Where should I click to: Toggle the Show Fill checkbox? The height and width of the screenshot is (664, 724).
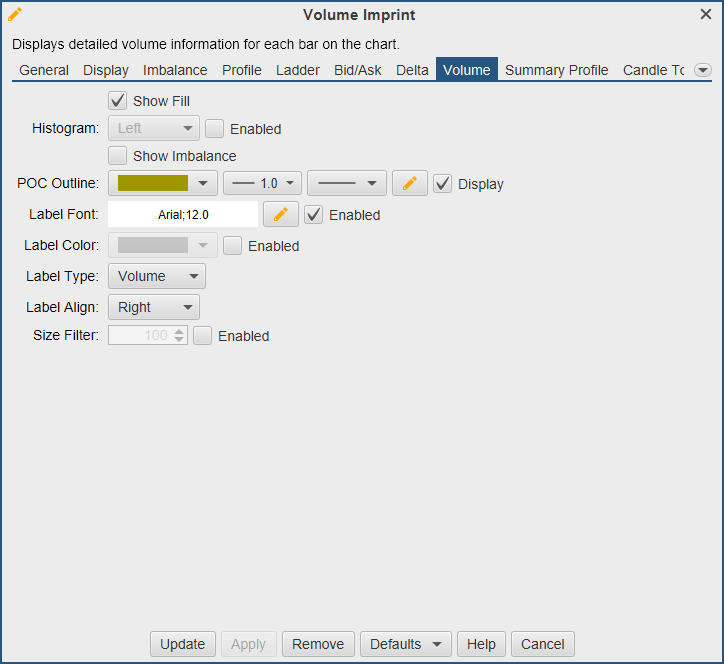(118, 101)
